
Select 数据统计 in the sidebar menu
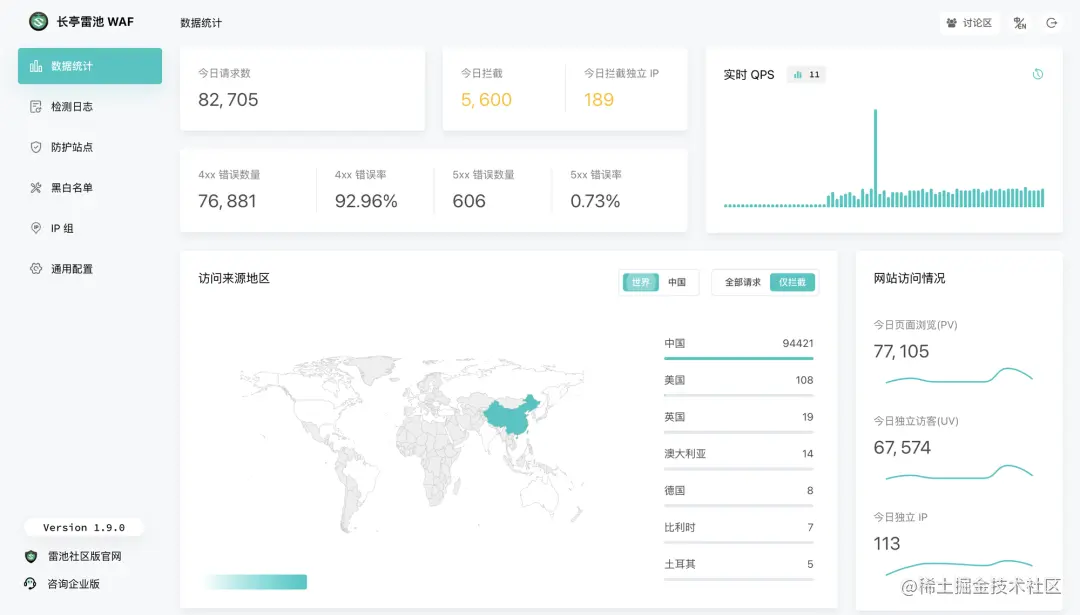[89, 66]
